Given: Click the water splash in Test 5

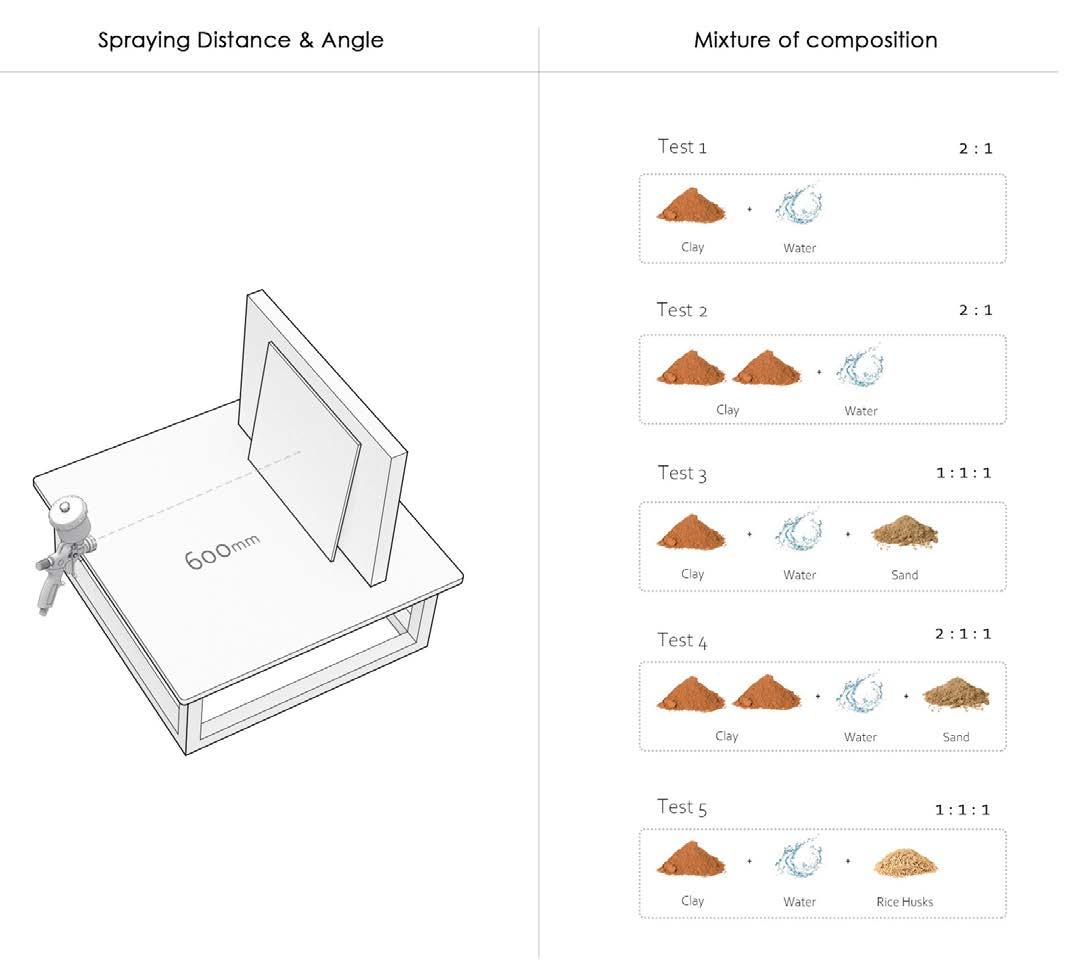Looking at the screenshot, I should (x=799, y=859).
